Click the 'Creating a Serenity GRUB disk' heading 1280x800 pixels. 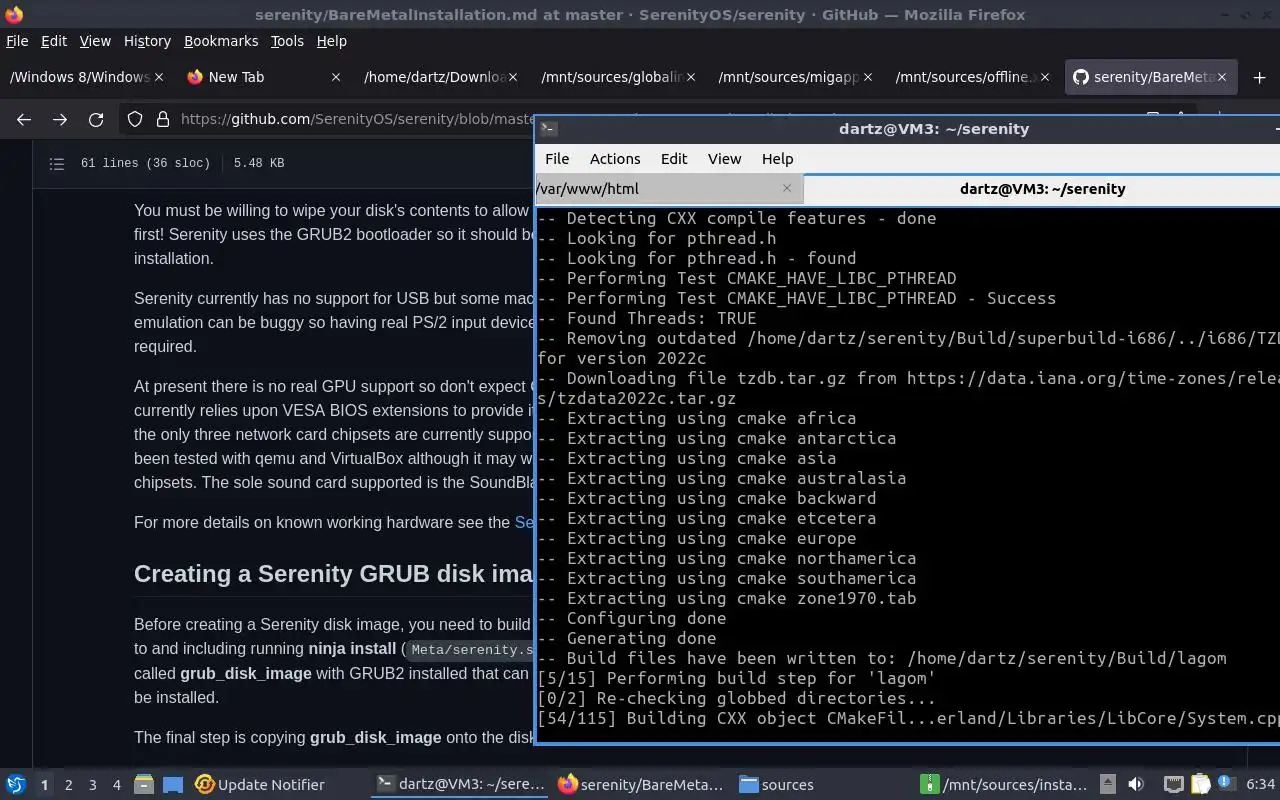click(x=335, y=574)
